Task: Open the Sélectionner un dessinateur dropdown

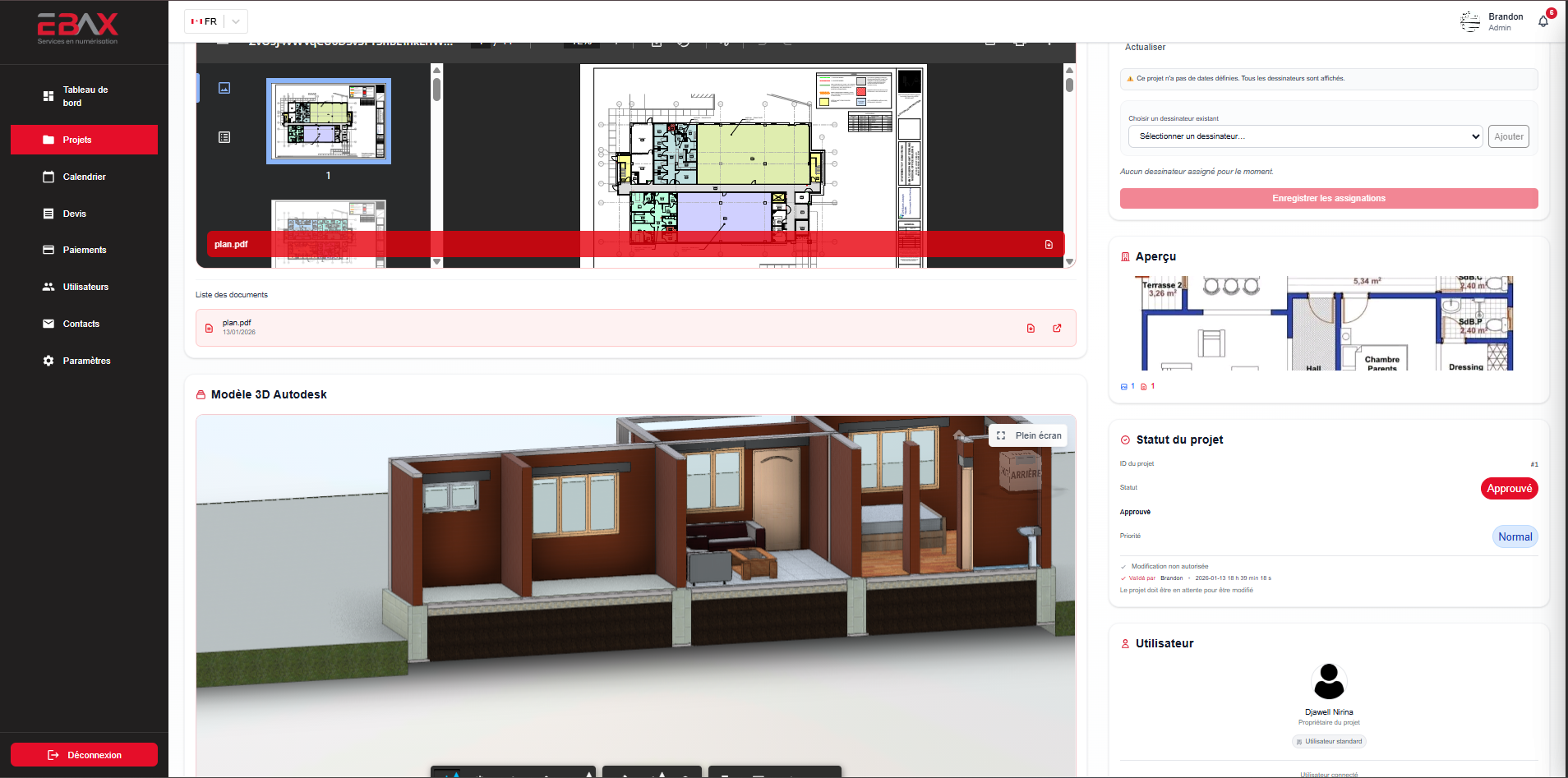Action: (x=1303, y=136)
